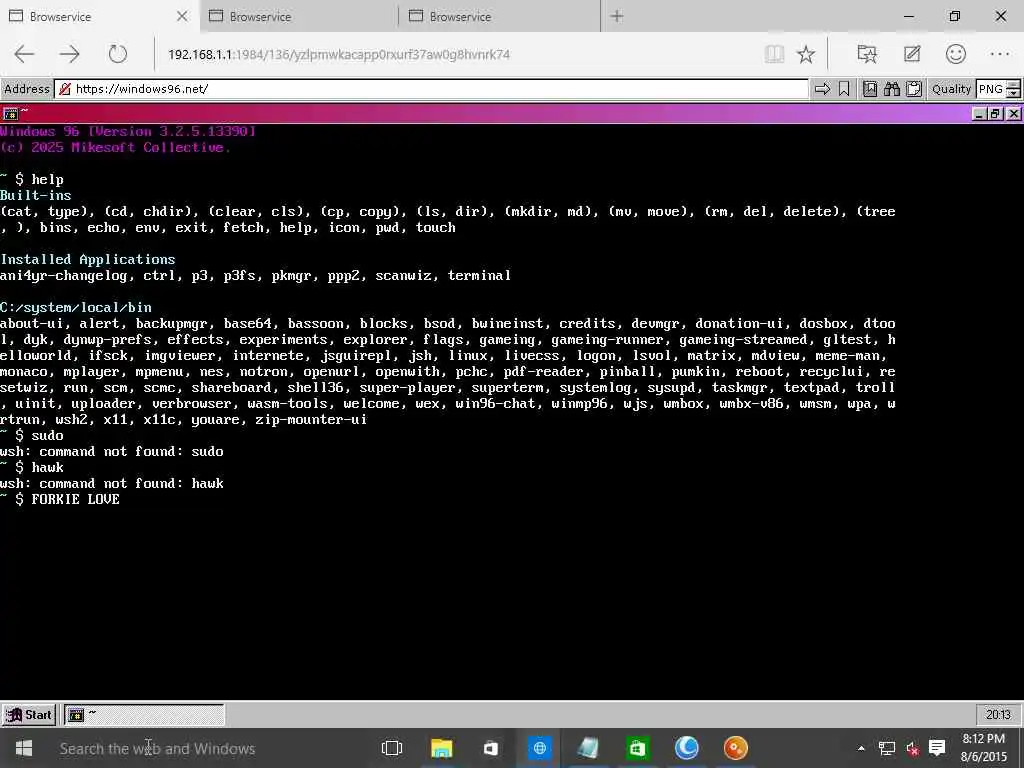Open the white Store bag taskbar icon

point(490,748)
